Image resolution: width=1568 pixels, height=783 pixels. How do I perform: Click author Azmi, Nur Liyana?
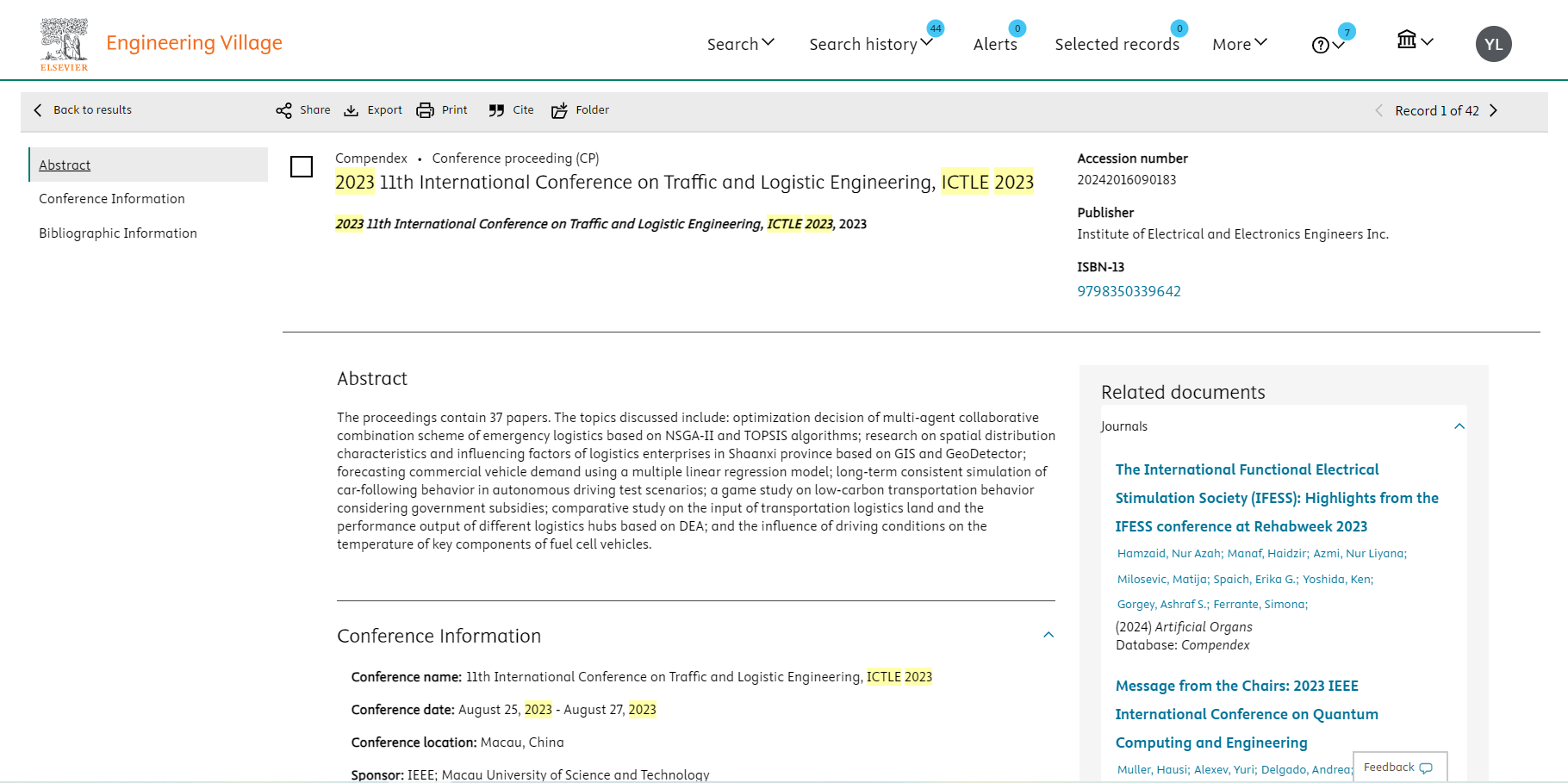click(x=1360, y=554)
